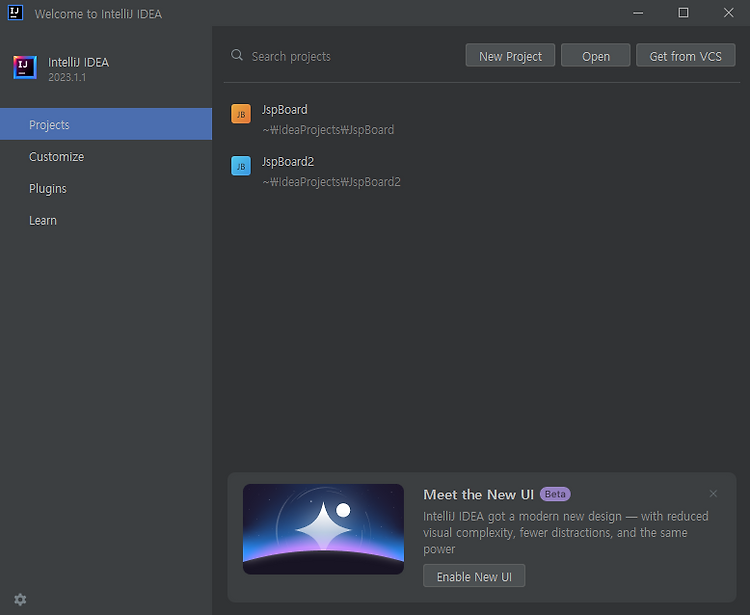Create a New Project
Viewport: 750px width, 615px height.
pos(510,55)
